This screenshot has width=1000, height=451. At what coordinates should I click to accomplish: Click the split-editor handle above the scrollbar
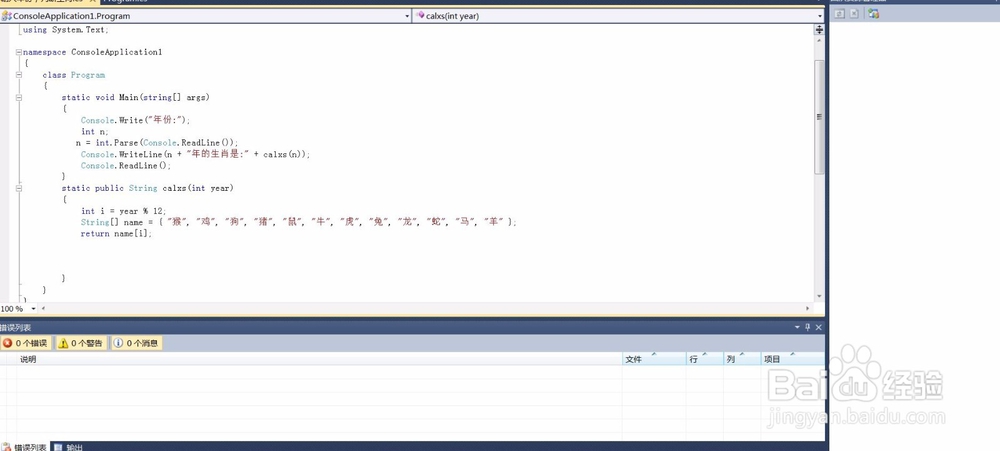point(820,29)
